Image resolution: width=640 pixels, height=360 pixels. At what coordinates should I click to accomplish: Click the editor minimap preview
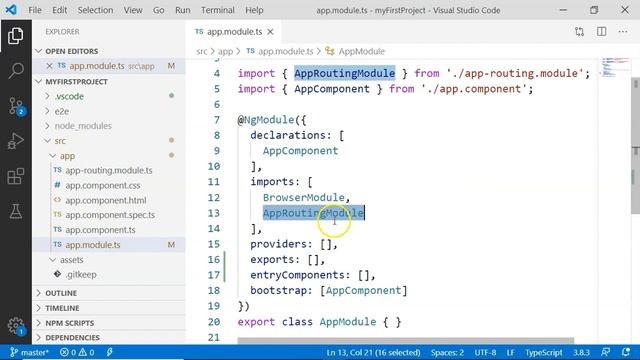pyautogui.click(x=616, y=68)
